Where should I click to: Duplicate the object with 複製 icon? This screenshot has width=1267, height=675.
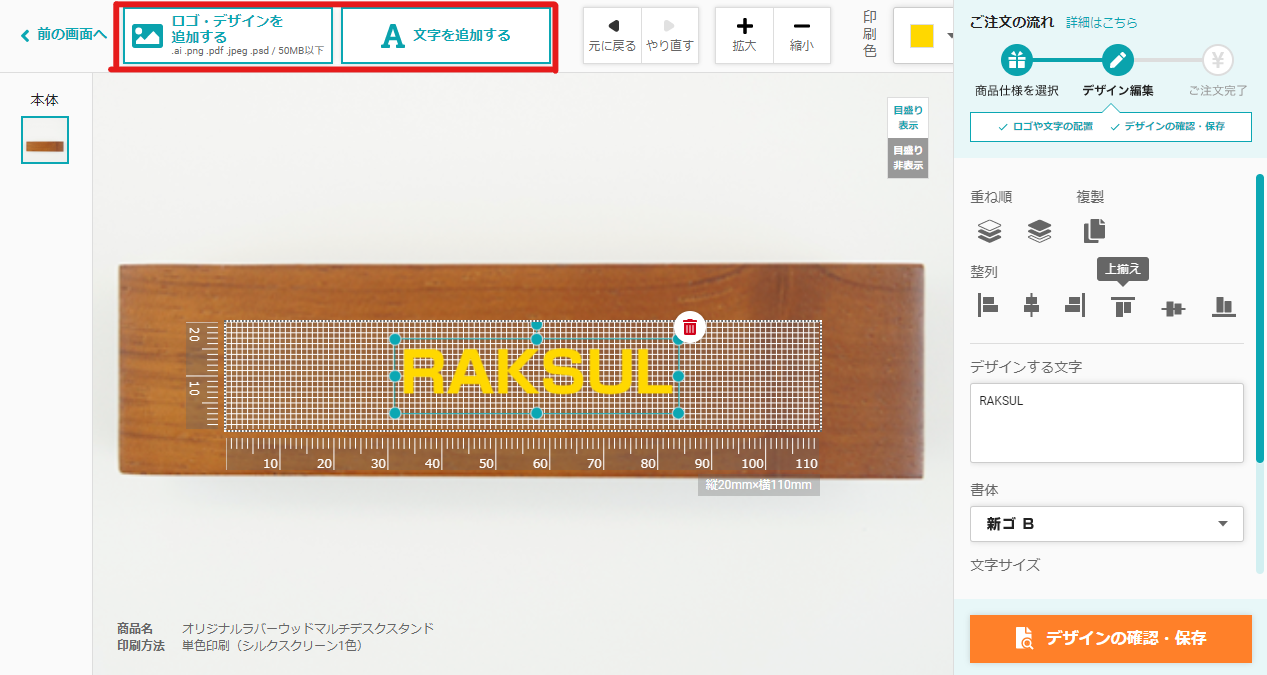(1095, 231)
